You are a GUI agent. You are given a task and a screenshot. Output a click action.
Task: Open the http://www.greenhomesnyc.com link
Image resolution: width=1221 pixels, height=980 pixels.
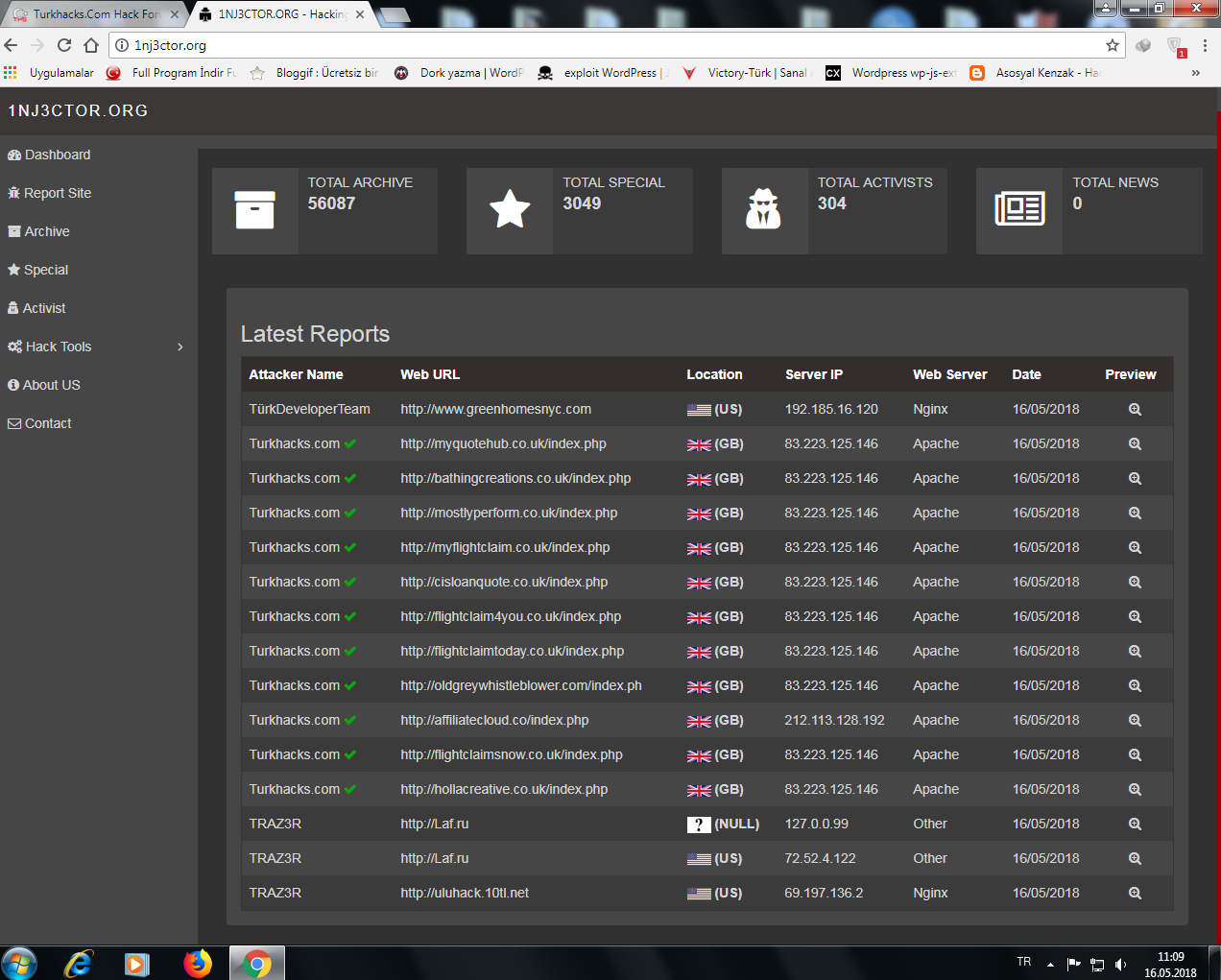coord(495,409)
